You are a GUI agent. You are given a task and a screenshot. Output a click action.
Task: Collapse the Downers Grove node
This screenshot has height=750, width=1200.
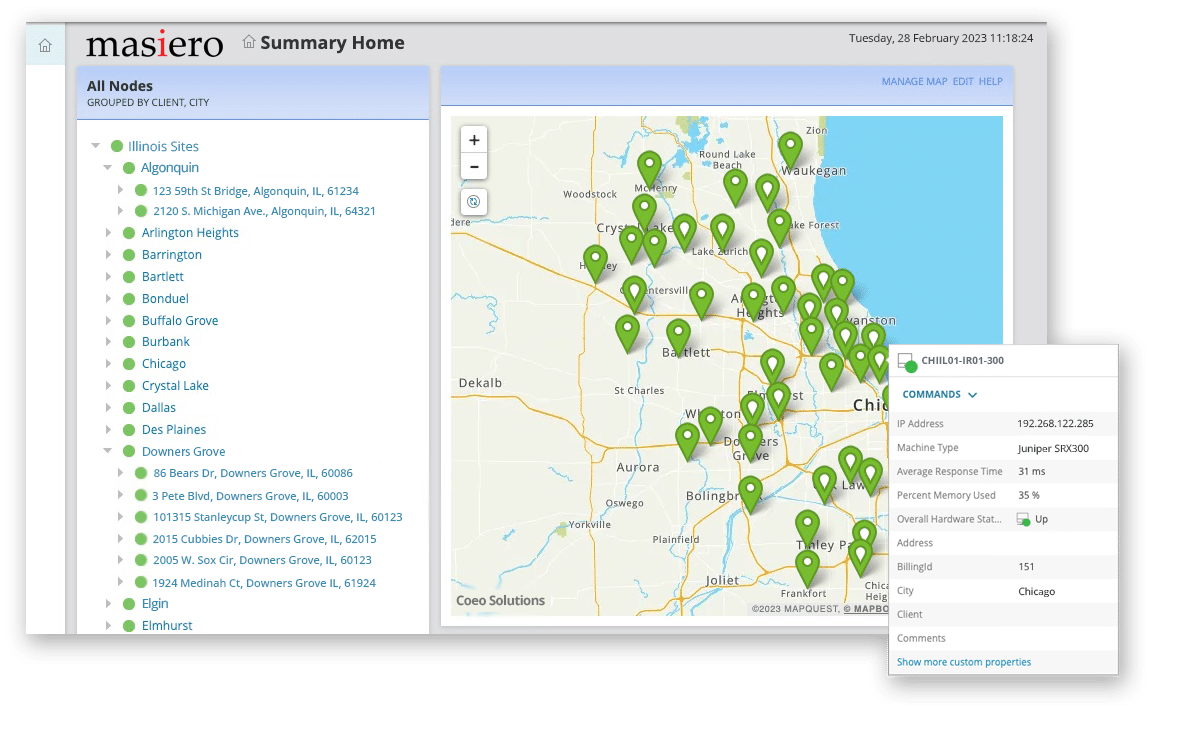(x=109, y=451)
